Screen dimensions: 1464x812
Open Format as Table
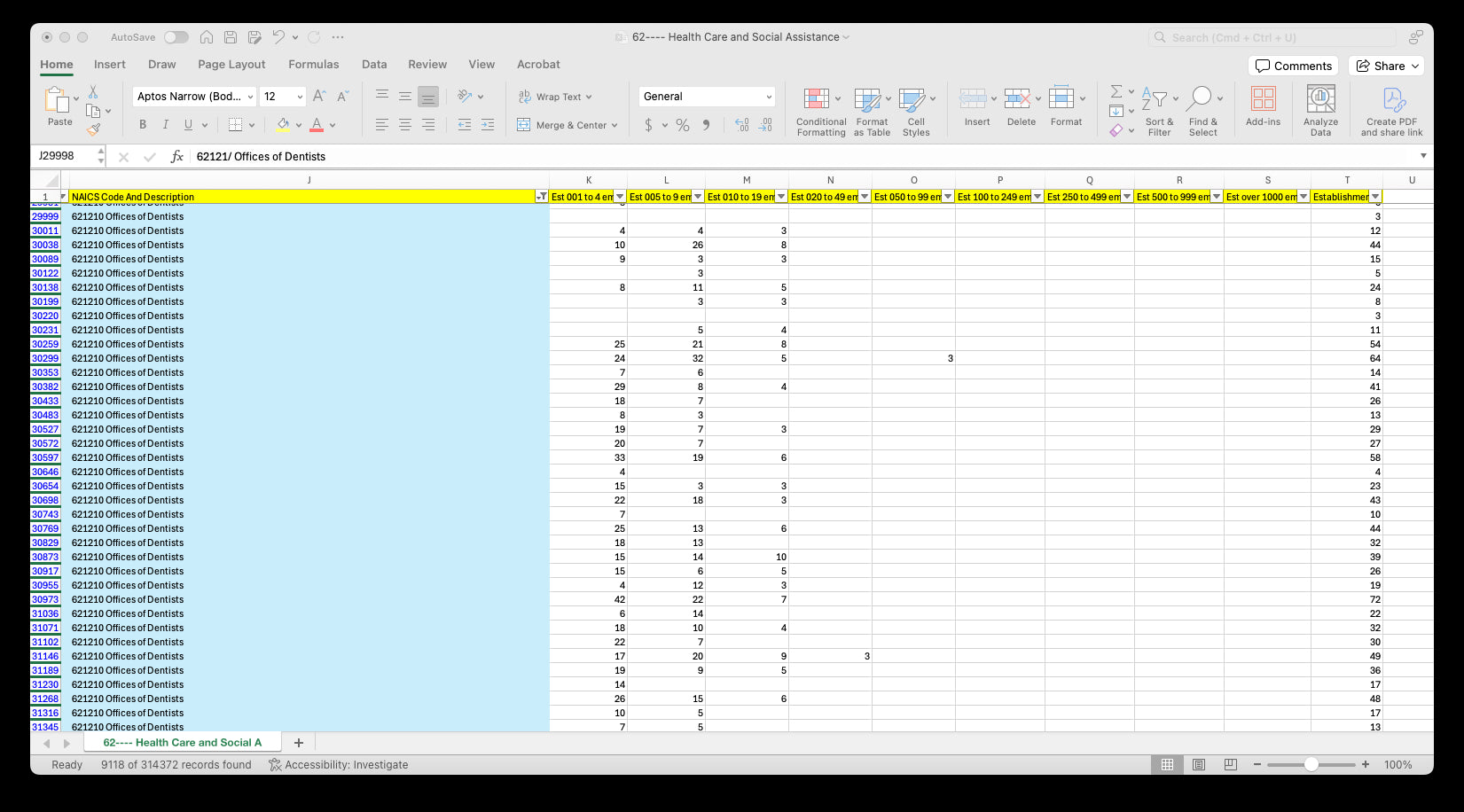(x=872, y=112)
